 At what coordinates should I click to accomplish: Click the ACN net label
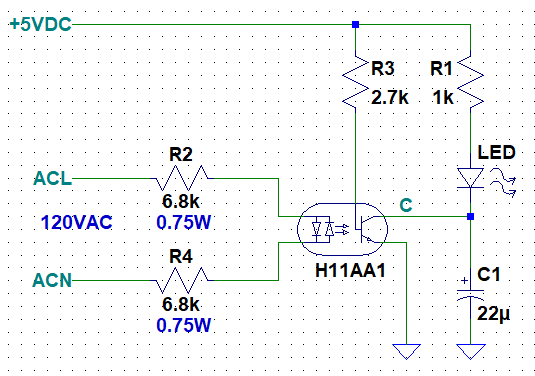point(52,280)
